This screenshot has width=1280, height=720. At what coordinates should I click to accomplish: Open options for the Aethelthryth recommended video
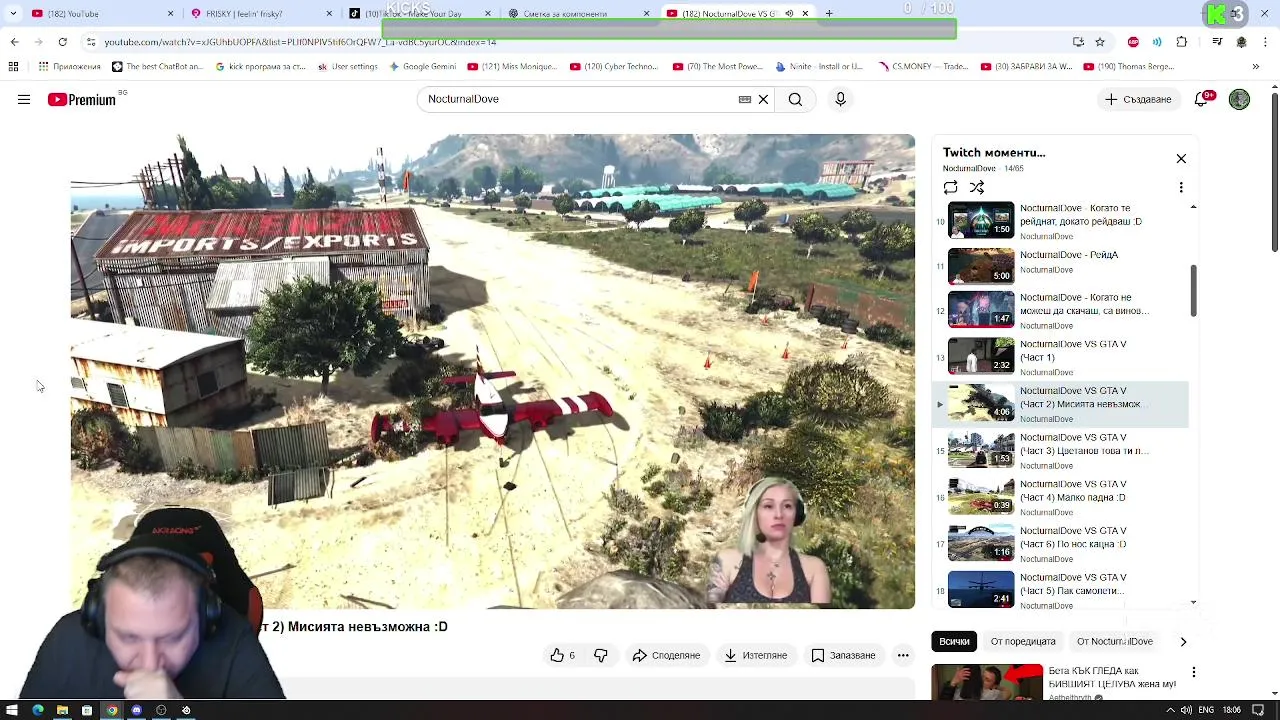point(1194,672)
